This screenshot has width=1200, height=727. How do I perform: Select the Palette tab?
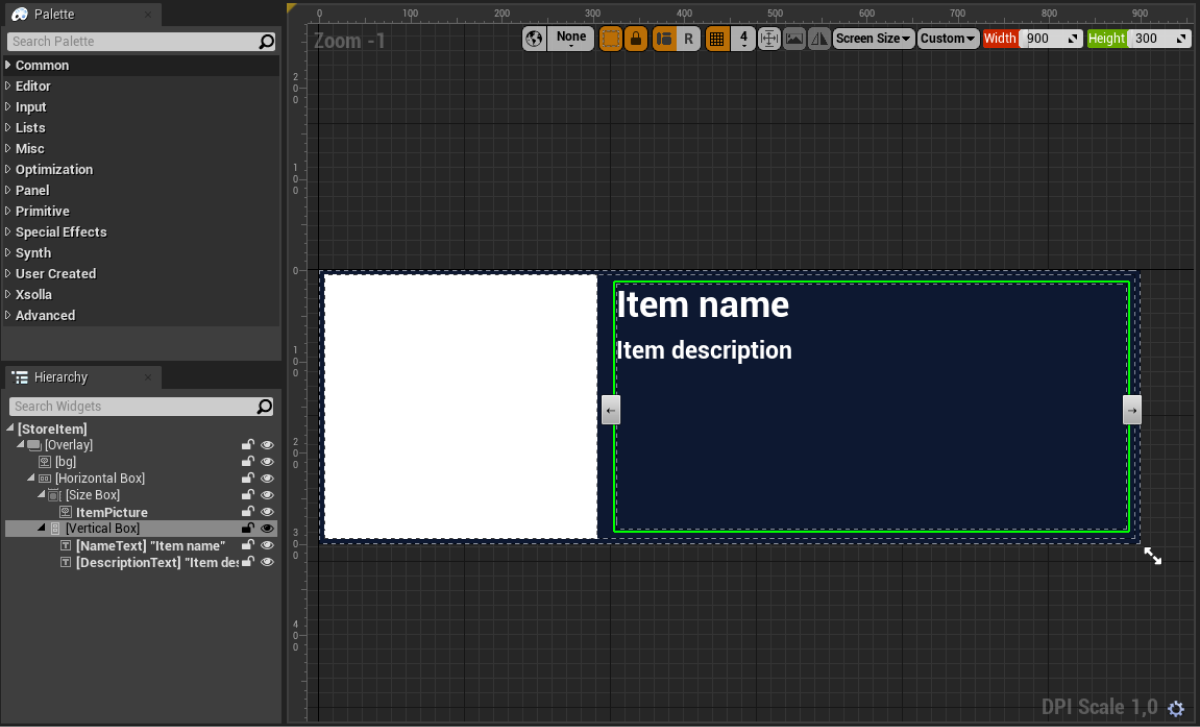[x=54, y=14]
